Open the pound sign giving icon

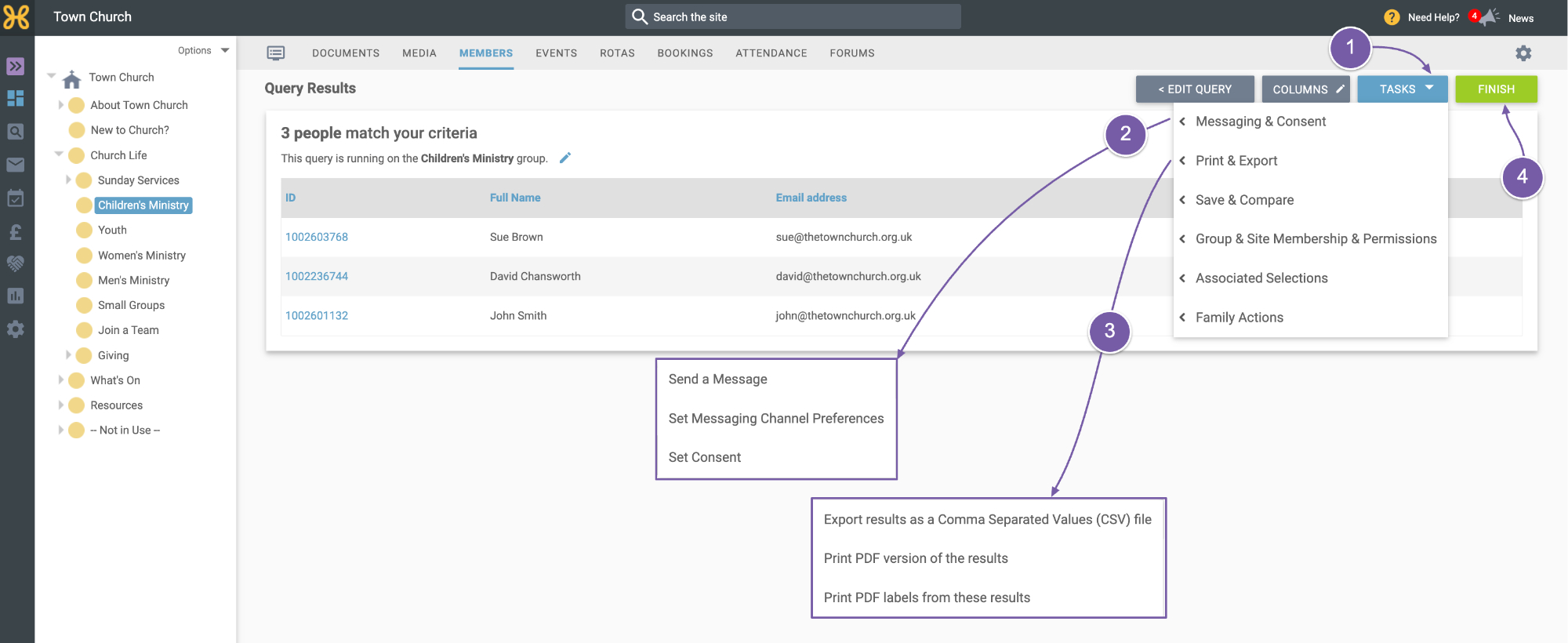[x=16, y=231]
